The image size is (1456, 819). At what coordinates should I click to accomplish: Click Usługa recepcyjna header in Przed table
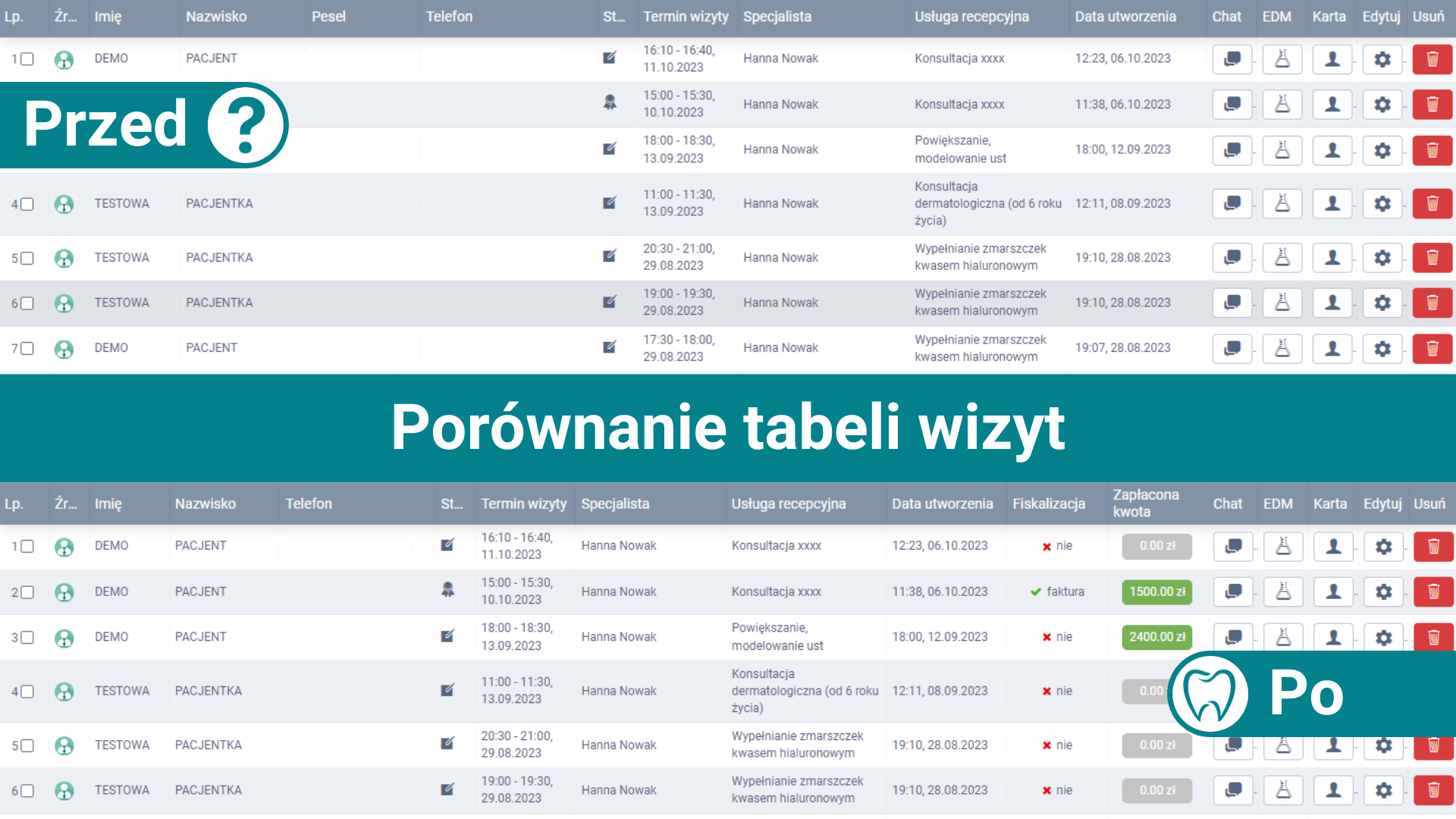click(x=971, y=17)
